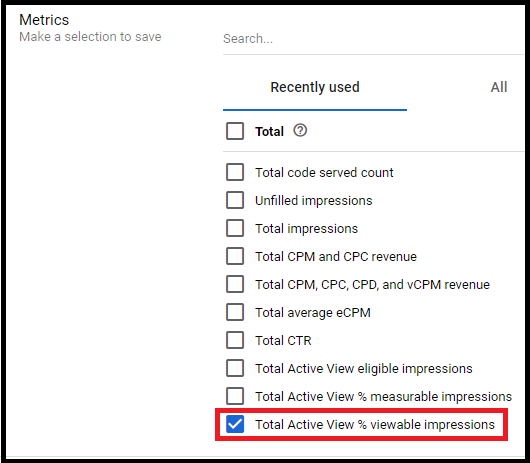The width and height of the screenshot is (530, 463).
Task: Check the Unfilled impressions box
Action: click(235, 200)
